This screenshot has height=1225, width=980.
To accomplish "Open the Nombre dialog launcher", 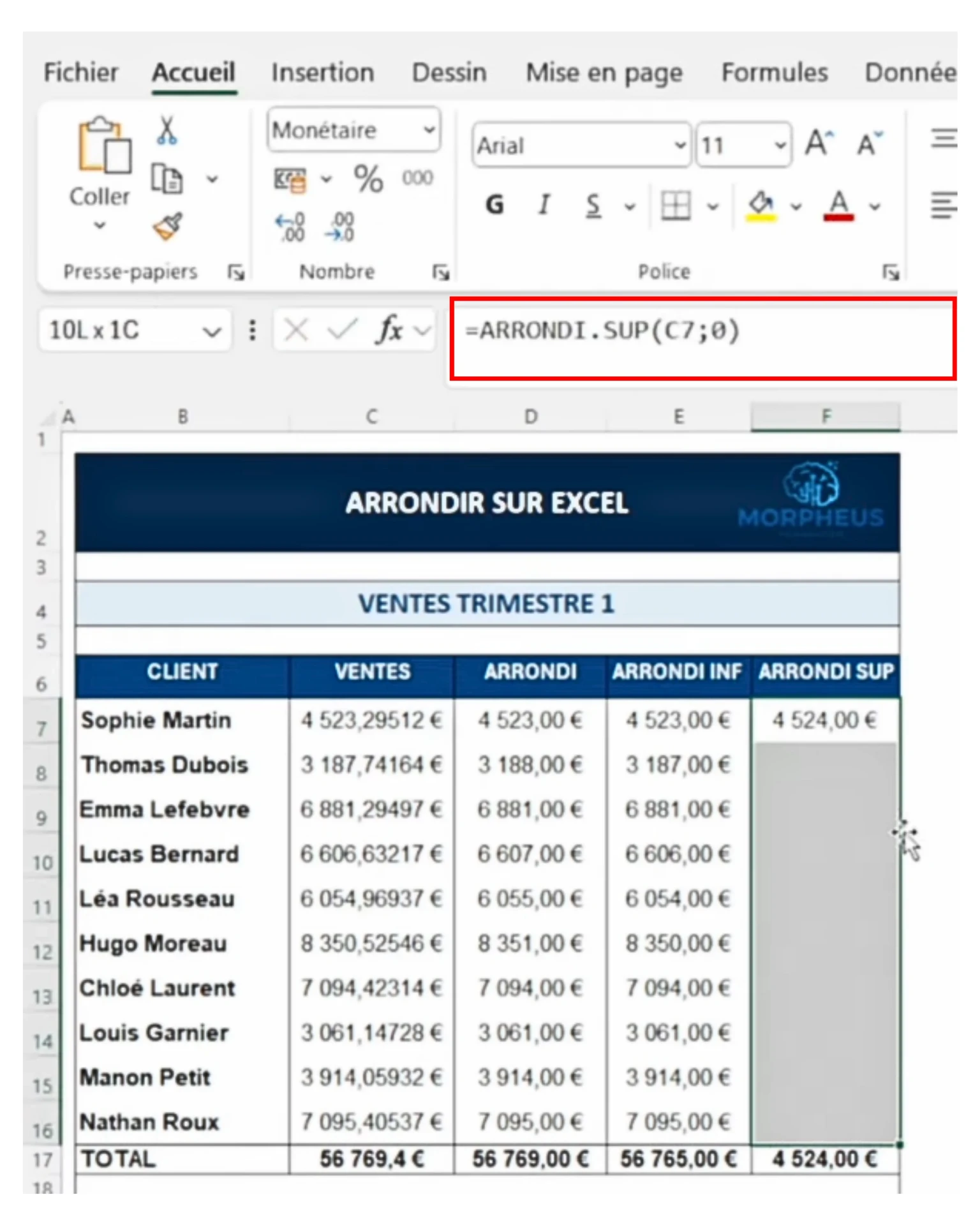I will click(x=441, y=273).
